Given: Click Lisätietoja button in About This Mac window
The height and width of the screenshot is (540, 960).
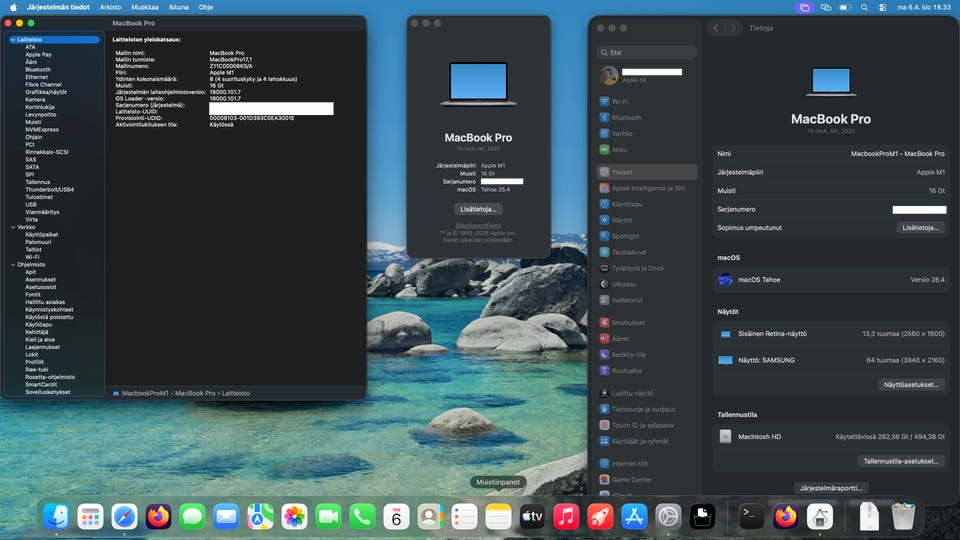Looking at the screenshot, I should (x=478, y=209).
